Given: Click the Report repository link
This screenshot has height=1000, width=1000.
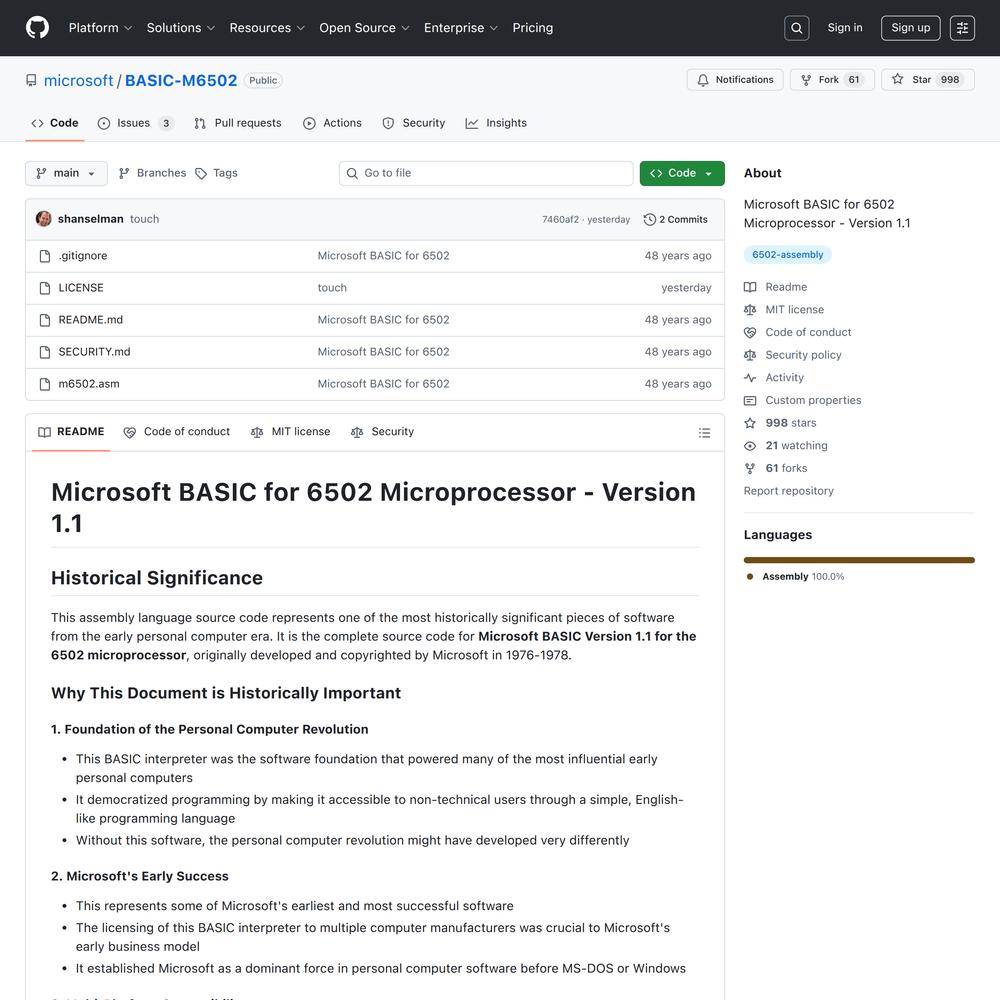Looking at the screenshot, I should (788, 491).
